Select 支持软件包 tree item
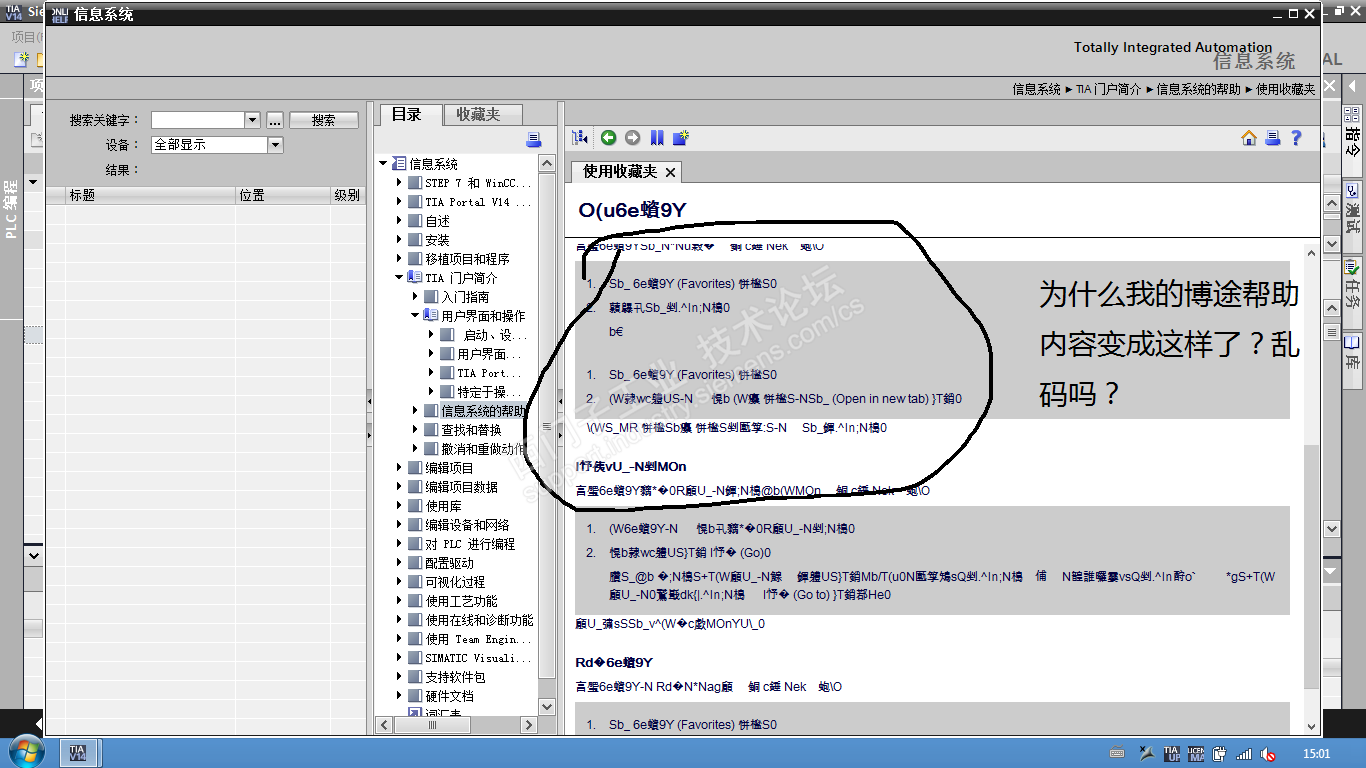Image resolution: width=1366 pixels, height=768 pixels. tap(455, 677)
